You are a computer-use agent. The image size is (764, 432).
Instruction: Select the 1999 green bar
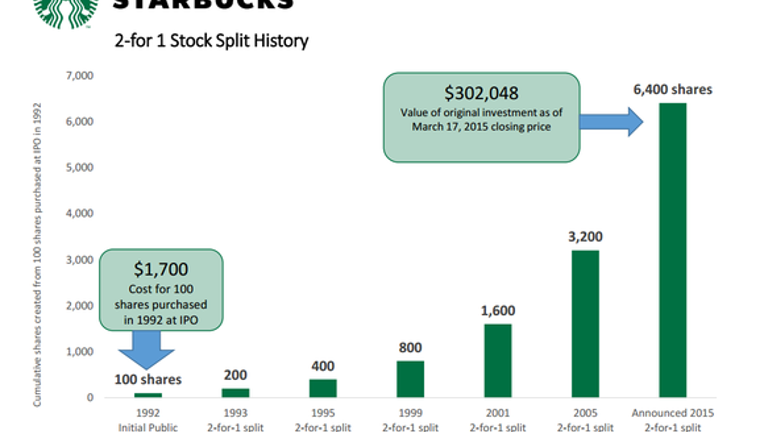click(x=410, y=379)
